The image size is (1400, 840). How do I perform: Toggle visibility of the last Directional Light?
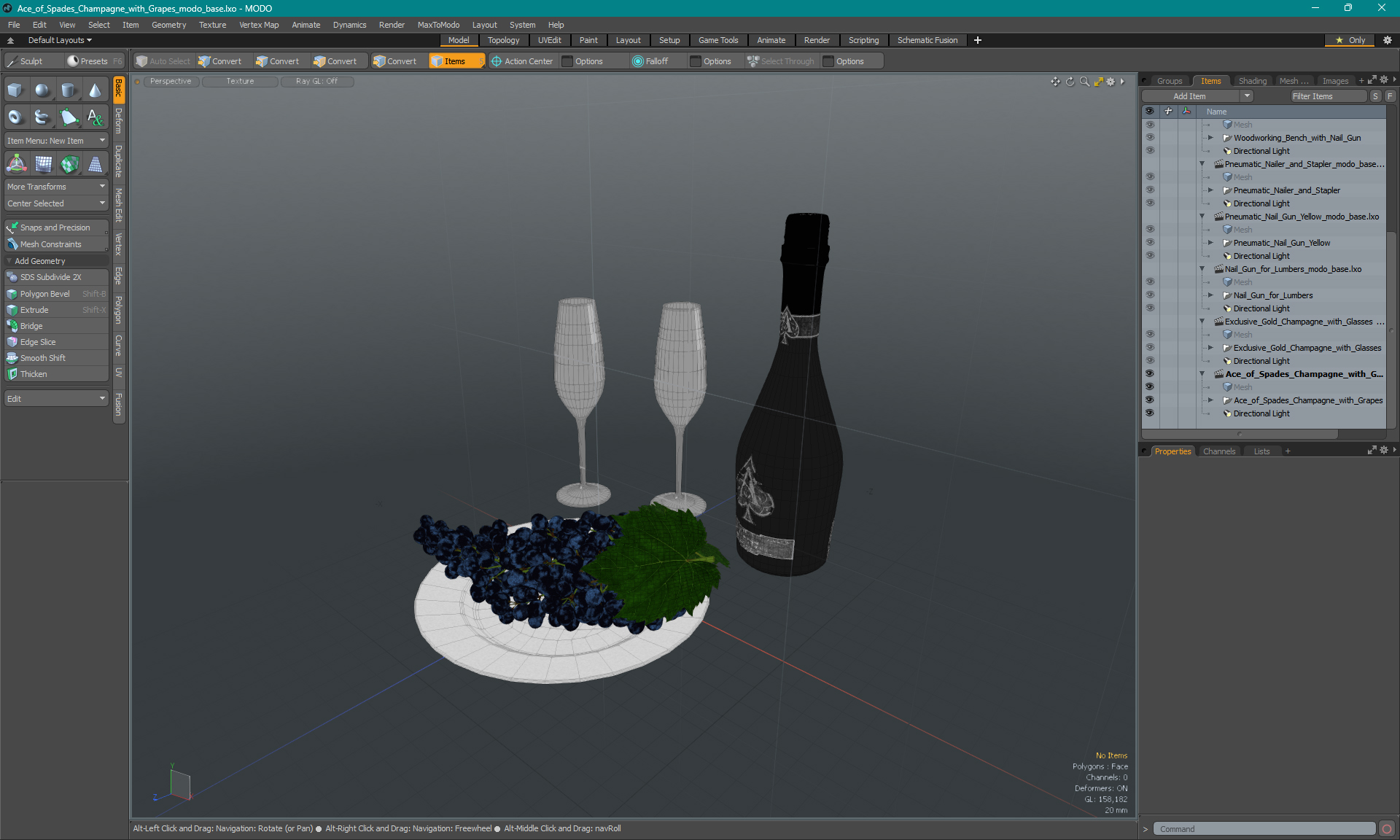point(1150,413)
